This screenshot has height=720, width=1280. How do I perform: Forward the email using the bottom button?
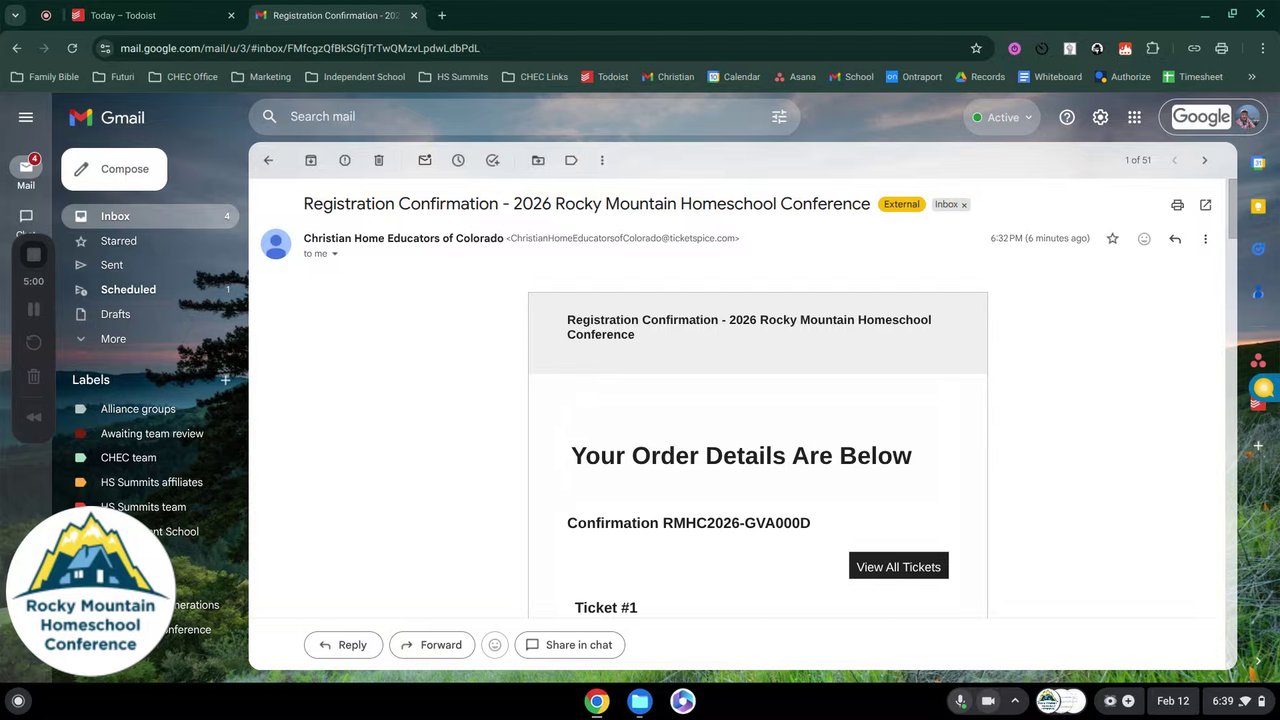coord(432,645)
